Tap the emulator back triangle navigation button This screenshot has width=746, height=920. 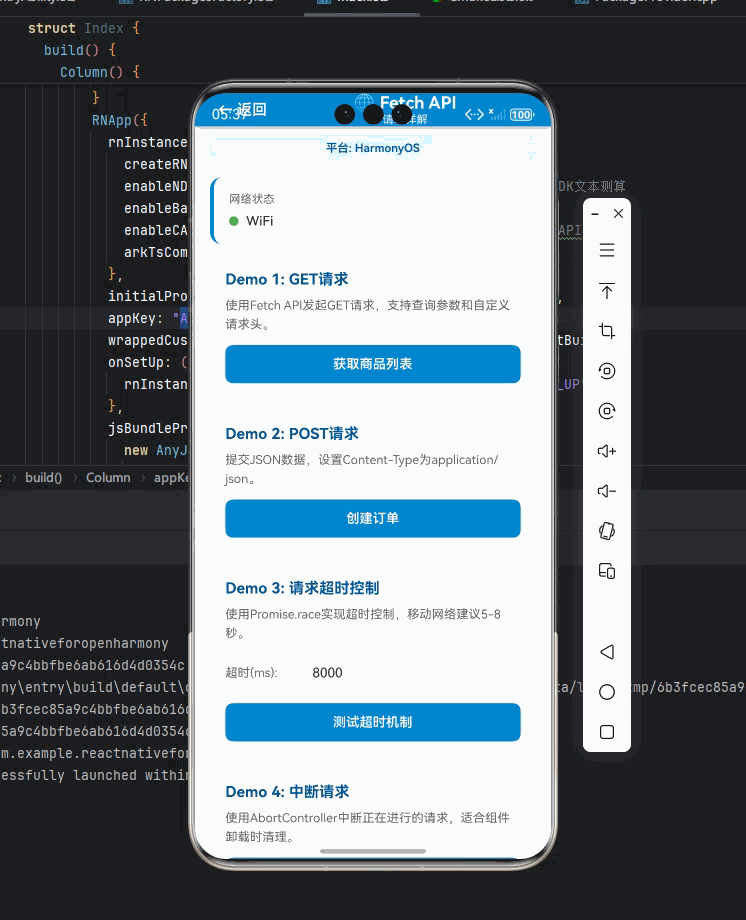coord(607,652)
